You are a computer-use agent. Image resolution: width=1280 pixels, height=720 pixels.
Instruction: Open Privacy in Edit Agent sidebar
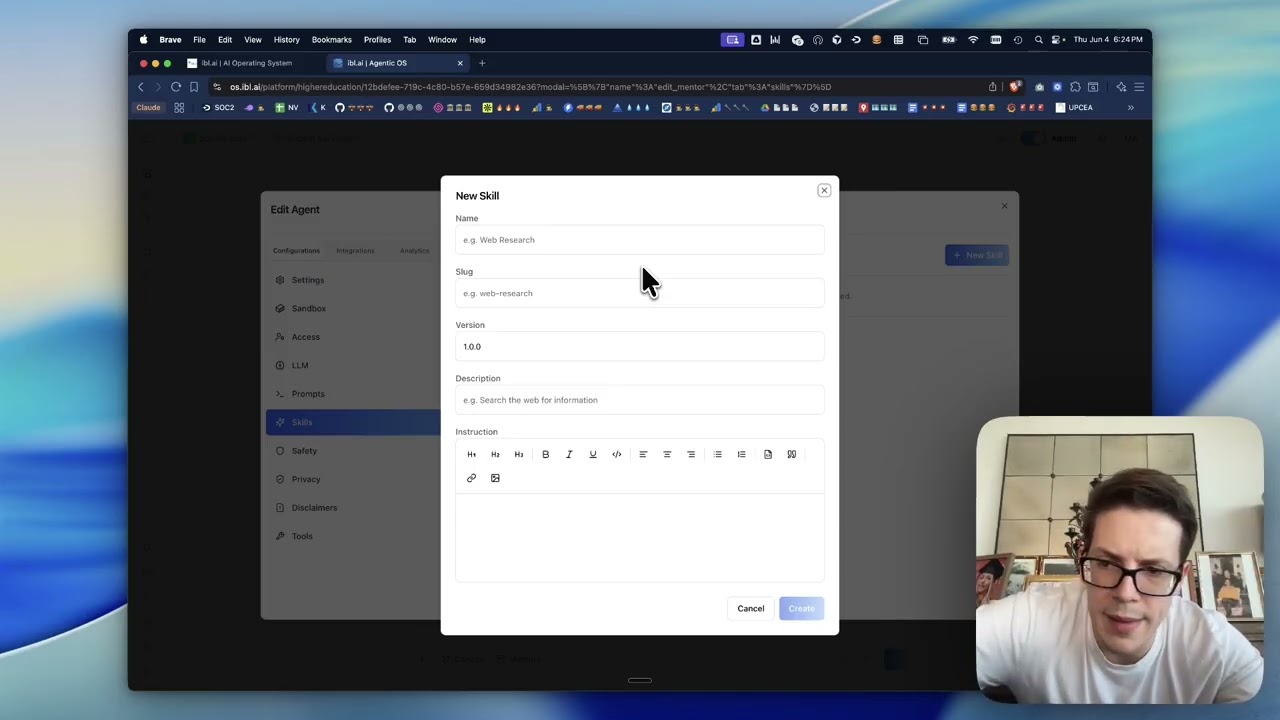coord(306,479)
